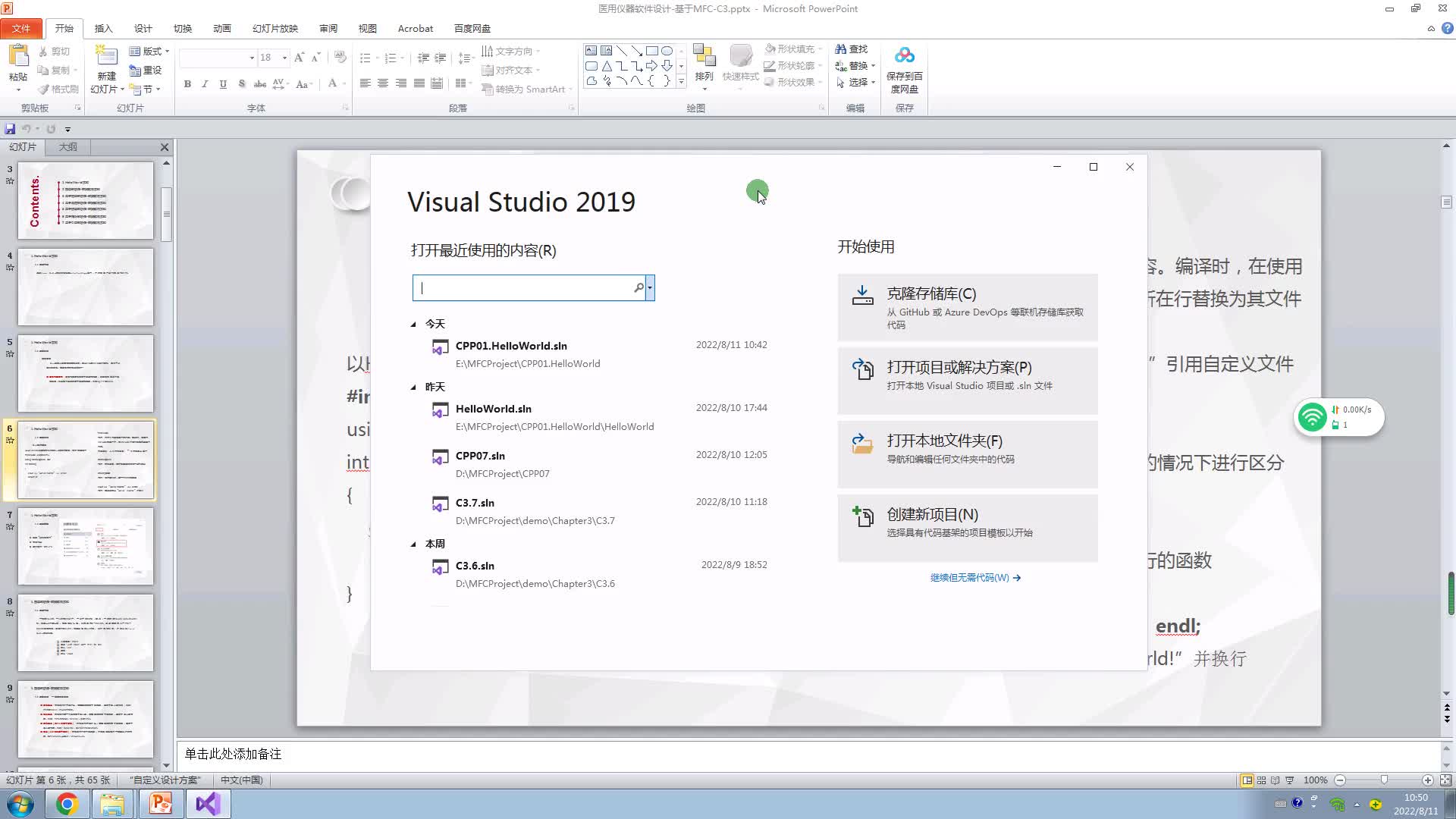
Task: Click the font color icon
Action: click(x=332, y=83)
